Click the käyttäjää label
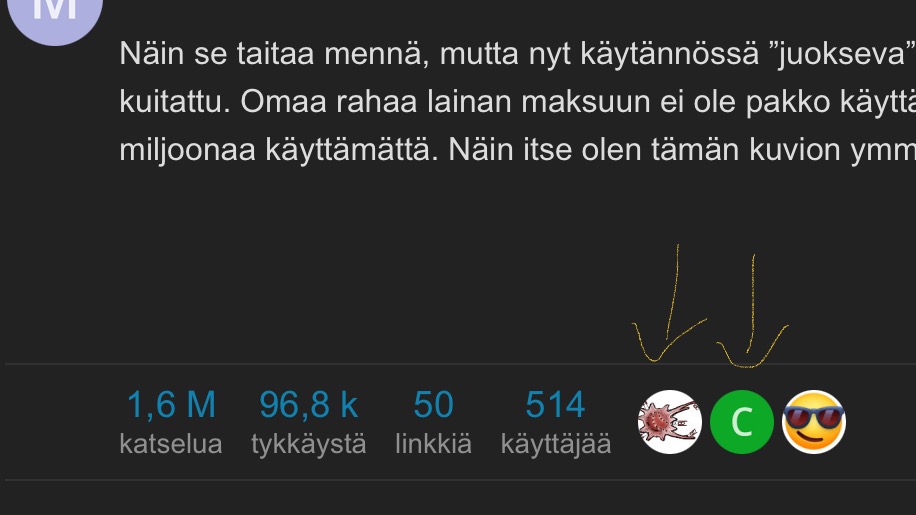The width and height of the screenshot is (916, 515). pos(556,445)
